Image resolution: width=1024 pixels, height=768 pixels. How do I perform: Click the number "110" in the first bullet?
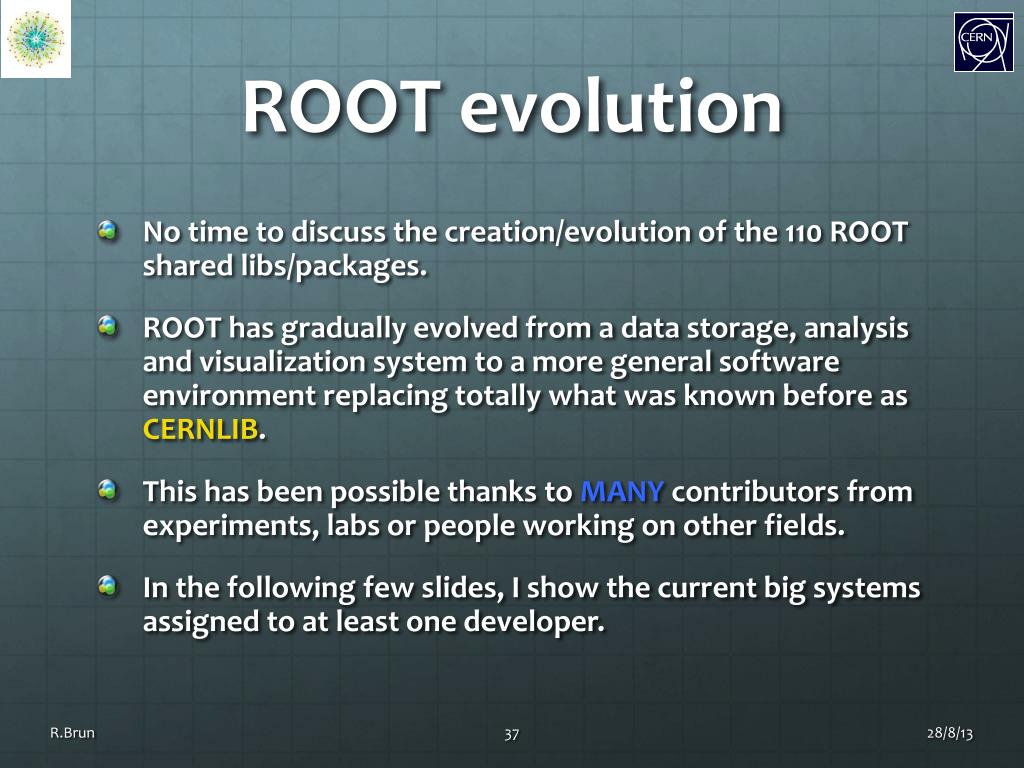803,233
